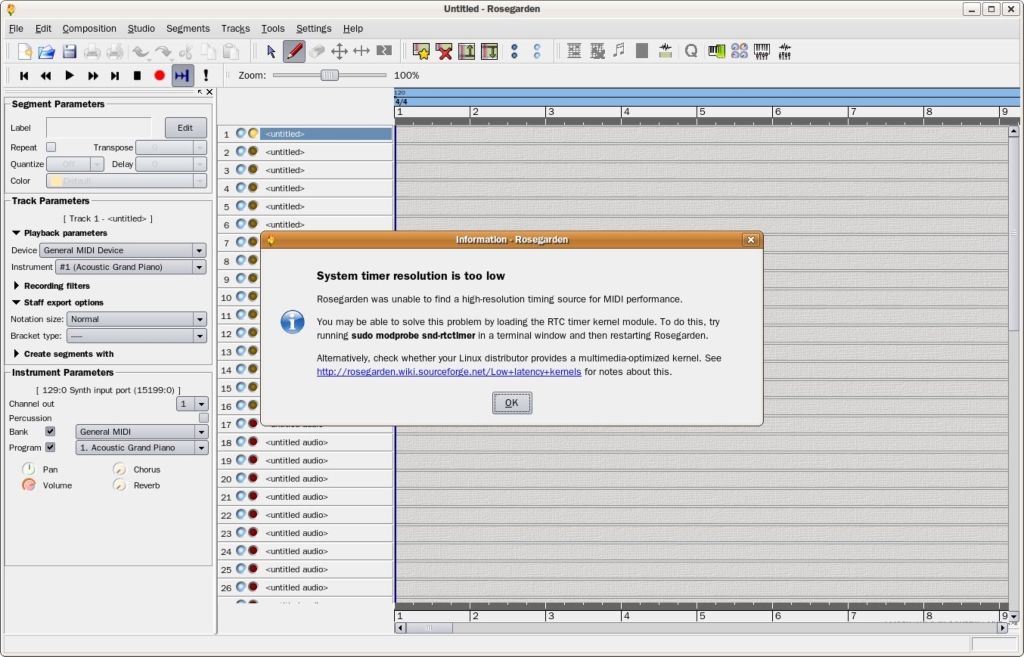Close the Information dialog with the X

751,240
